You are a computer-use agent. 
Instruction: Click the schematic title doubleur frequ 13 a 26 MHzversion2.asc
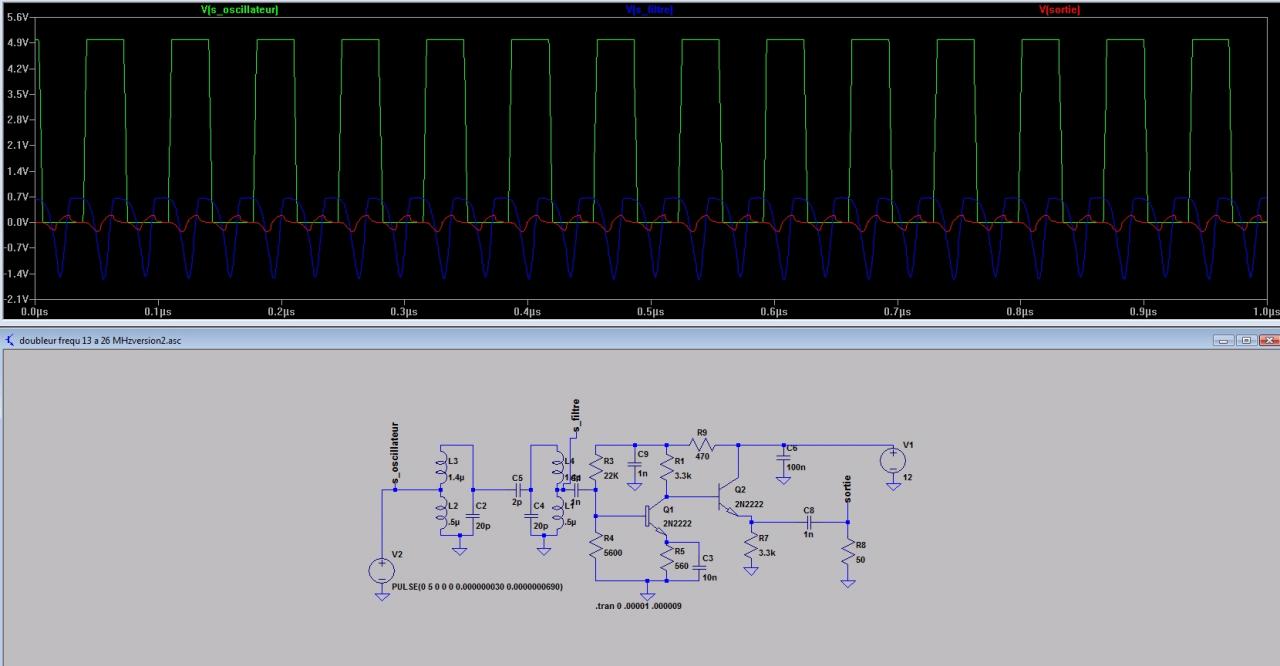(x=100, y=340)
